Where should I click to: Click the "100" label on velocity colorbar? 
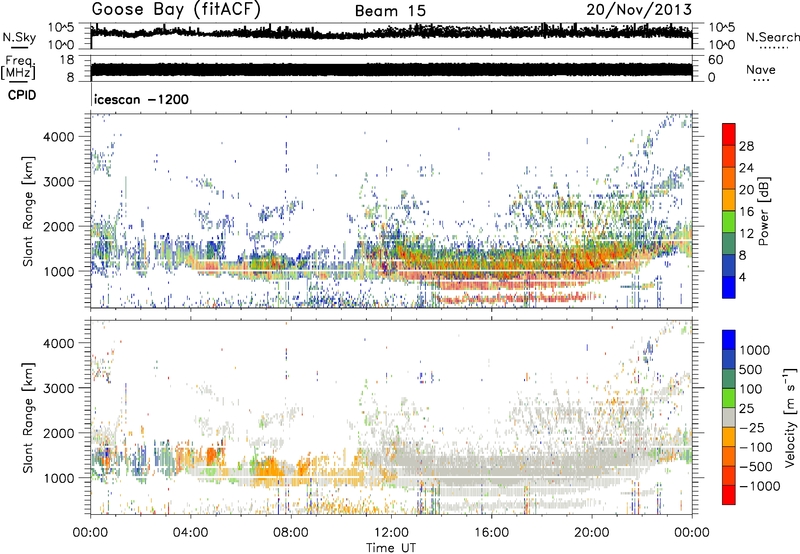click(x=753, y=389)
